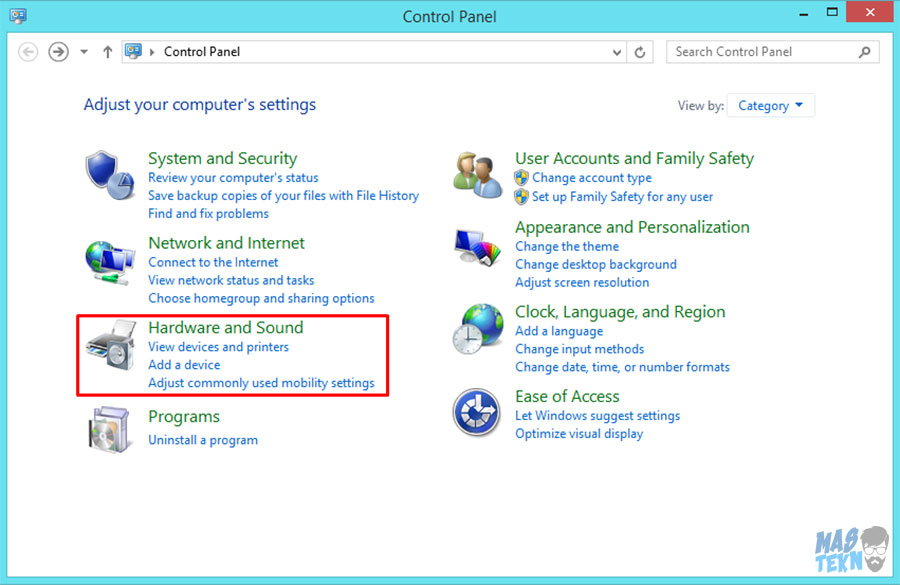Click View devices and printers link
Screen dimensions: 900x585
pos(218,347)
